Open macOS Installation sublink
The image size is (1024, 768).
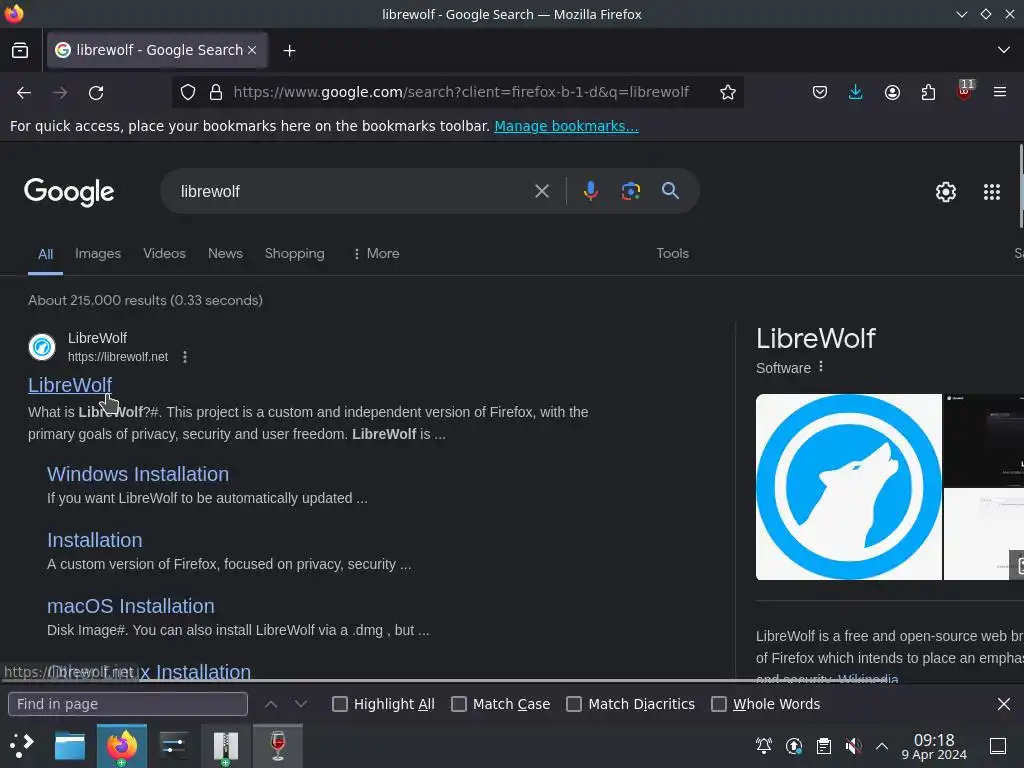(131, 606)
